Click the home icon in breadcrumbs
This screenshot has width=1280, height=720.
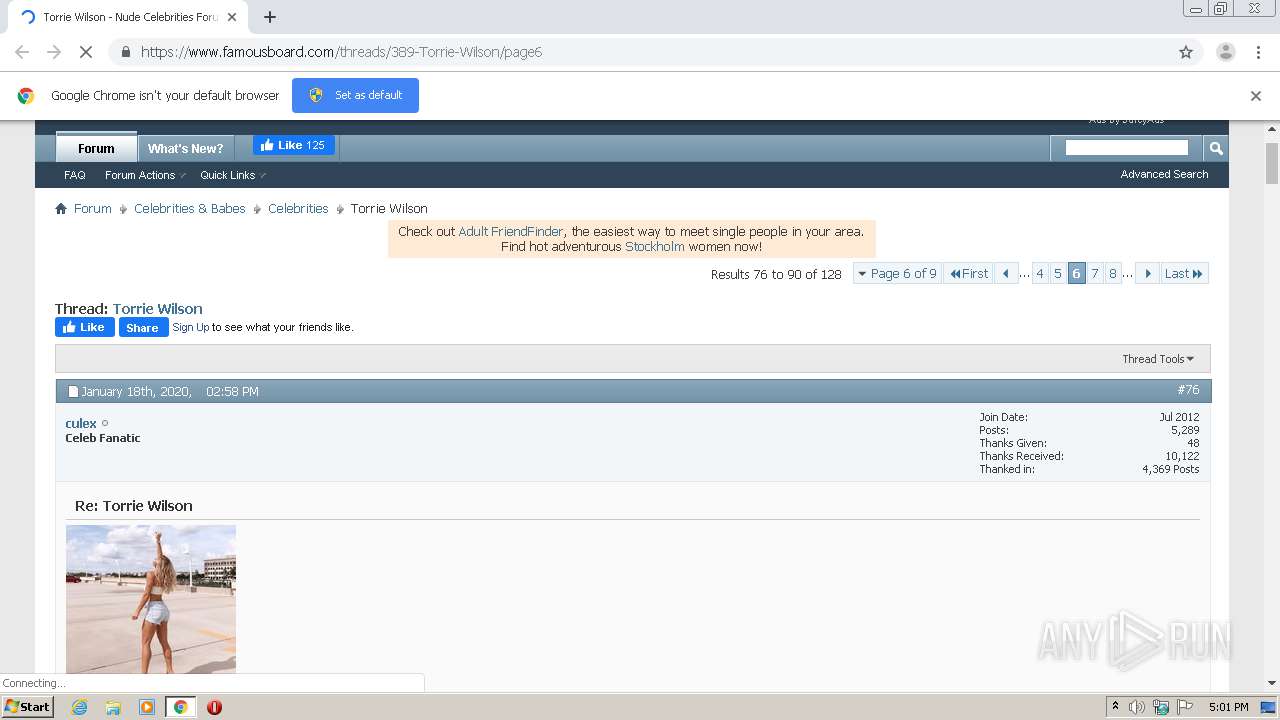pos(61,208)
